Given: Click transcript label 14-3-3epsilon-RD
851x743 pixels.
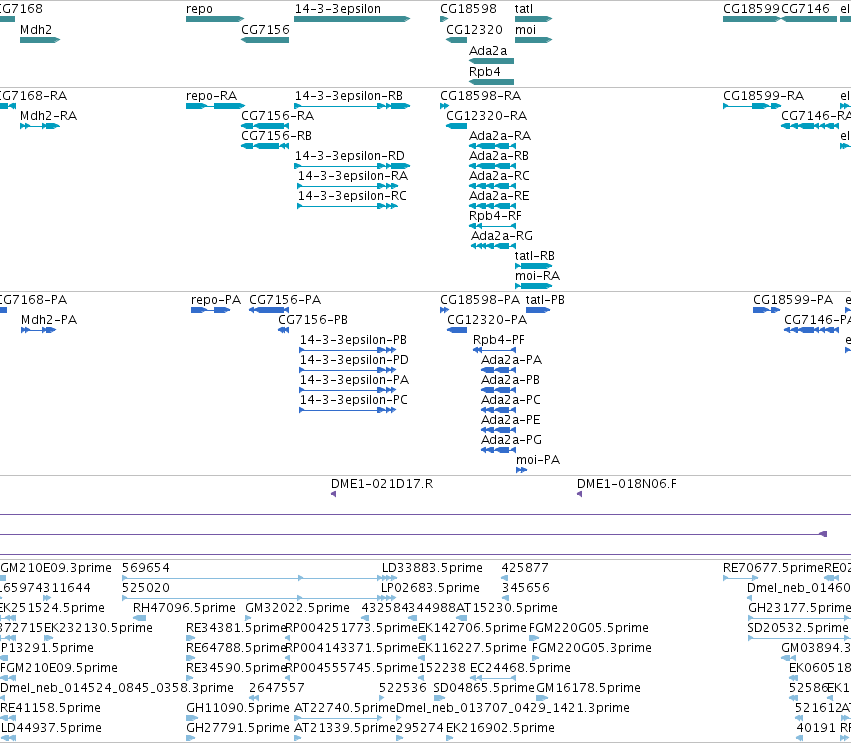Looking at the screenshot, I should point(350,156).
